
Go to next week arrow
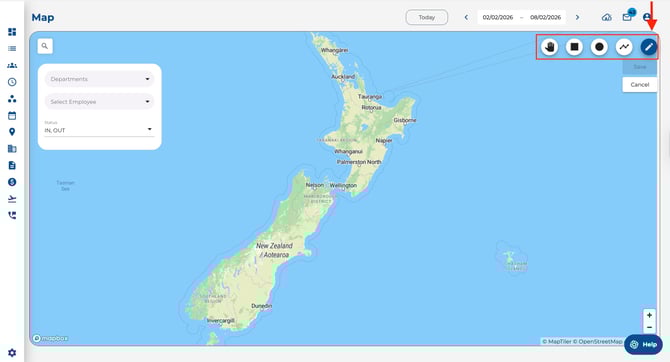[x=577, y=18]
